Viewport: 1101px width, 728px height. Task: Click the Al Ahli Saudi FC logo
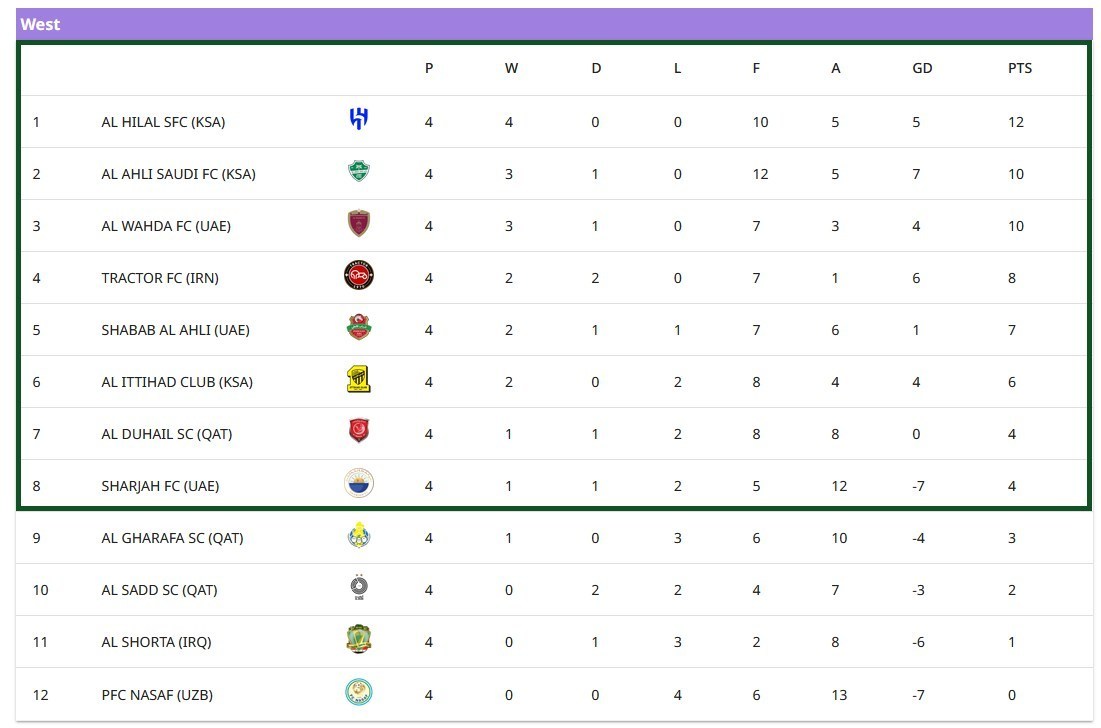coord(358,172)
